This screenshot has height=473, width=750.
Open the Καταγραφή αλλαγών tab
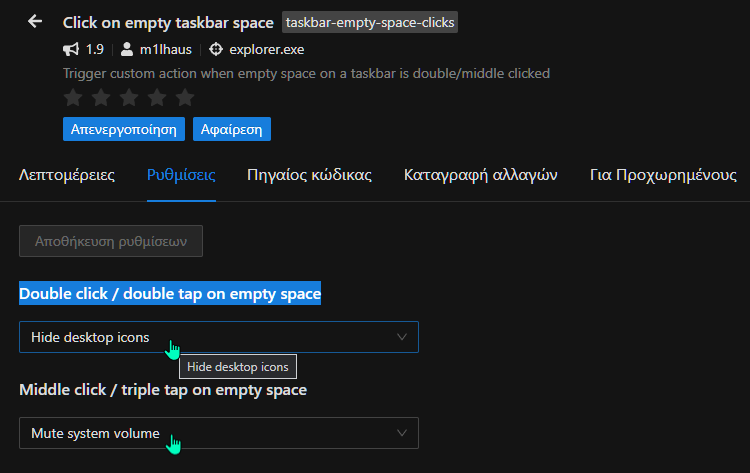tap(481, 175)
